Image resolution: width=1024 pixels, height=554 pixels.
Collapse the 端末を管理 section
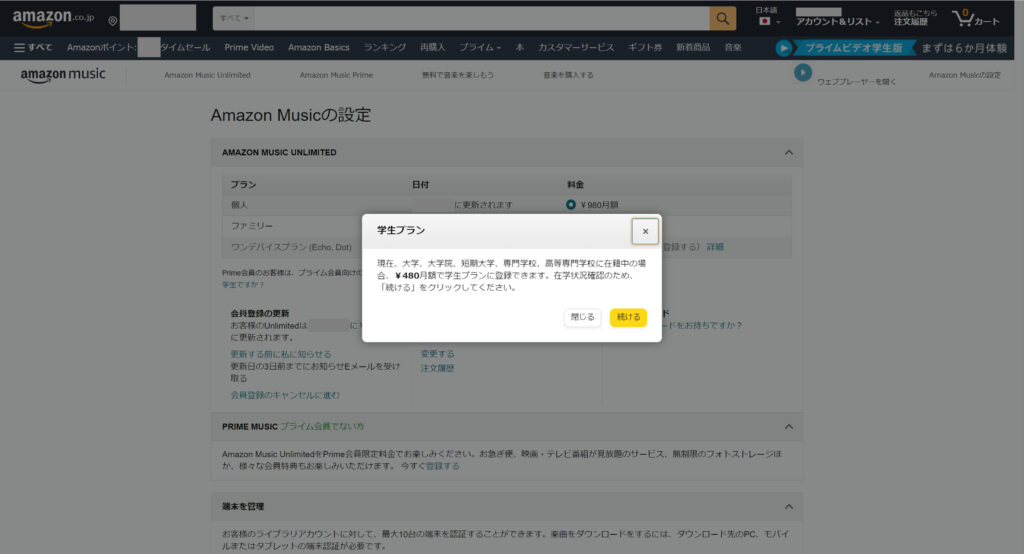(x=788, y=507)
